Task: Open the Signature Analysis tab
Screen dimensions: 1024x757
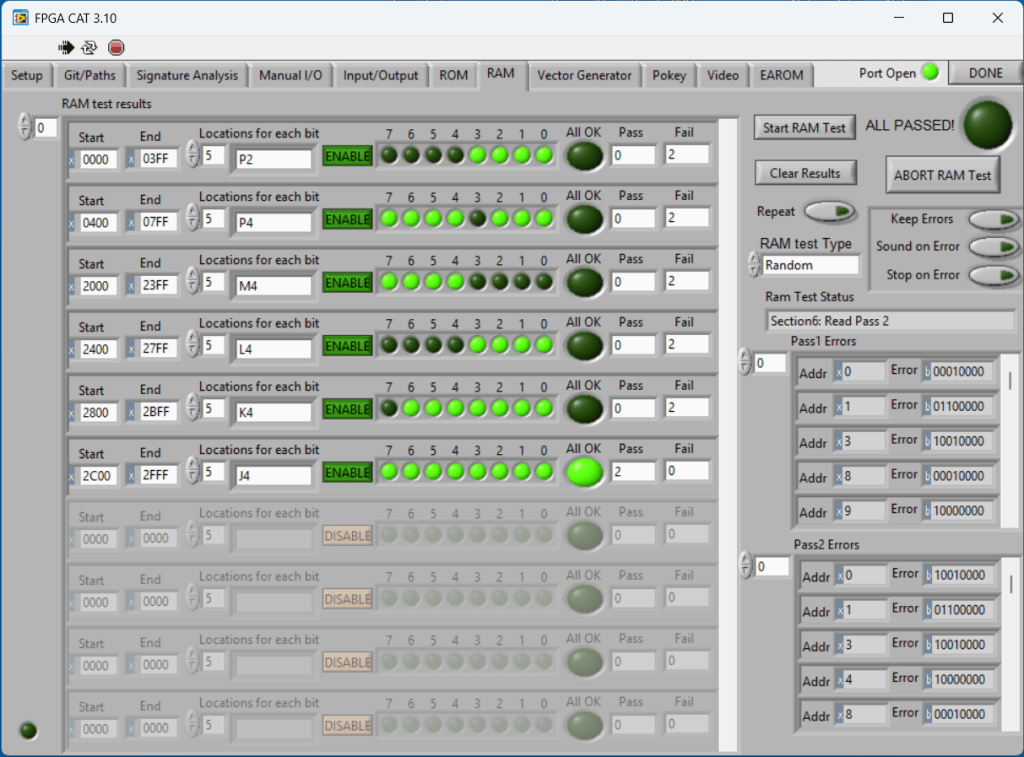Action: coord(187,75)
